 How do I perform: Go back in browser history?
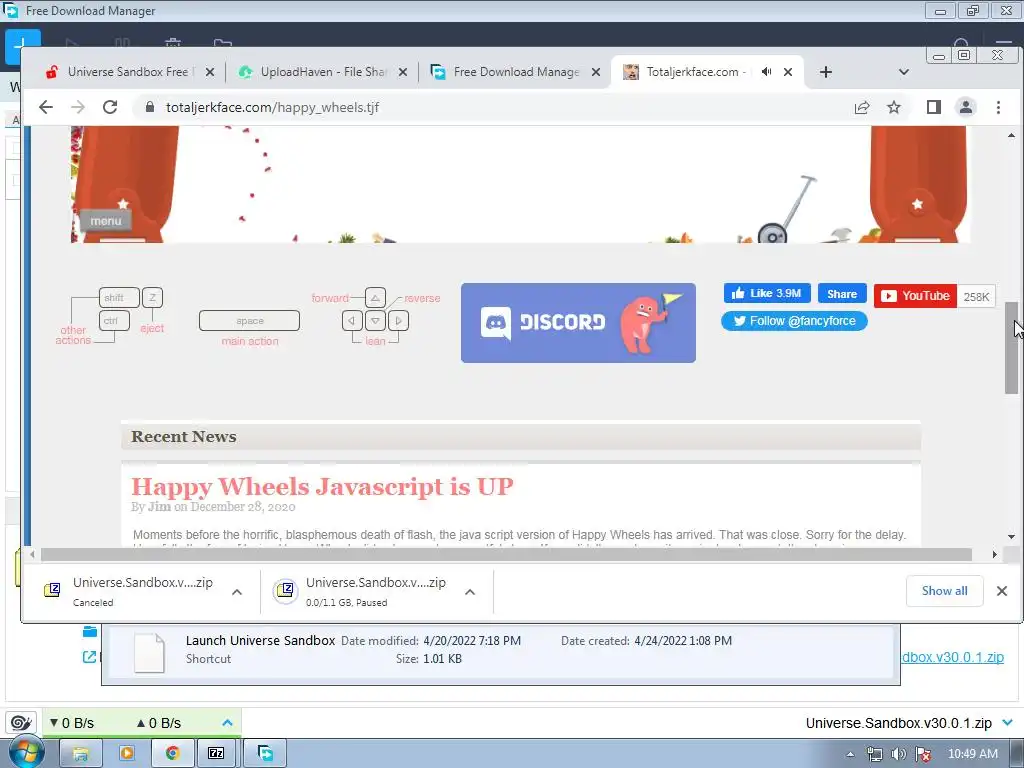[x=46, y=107]
